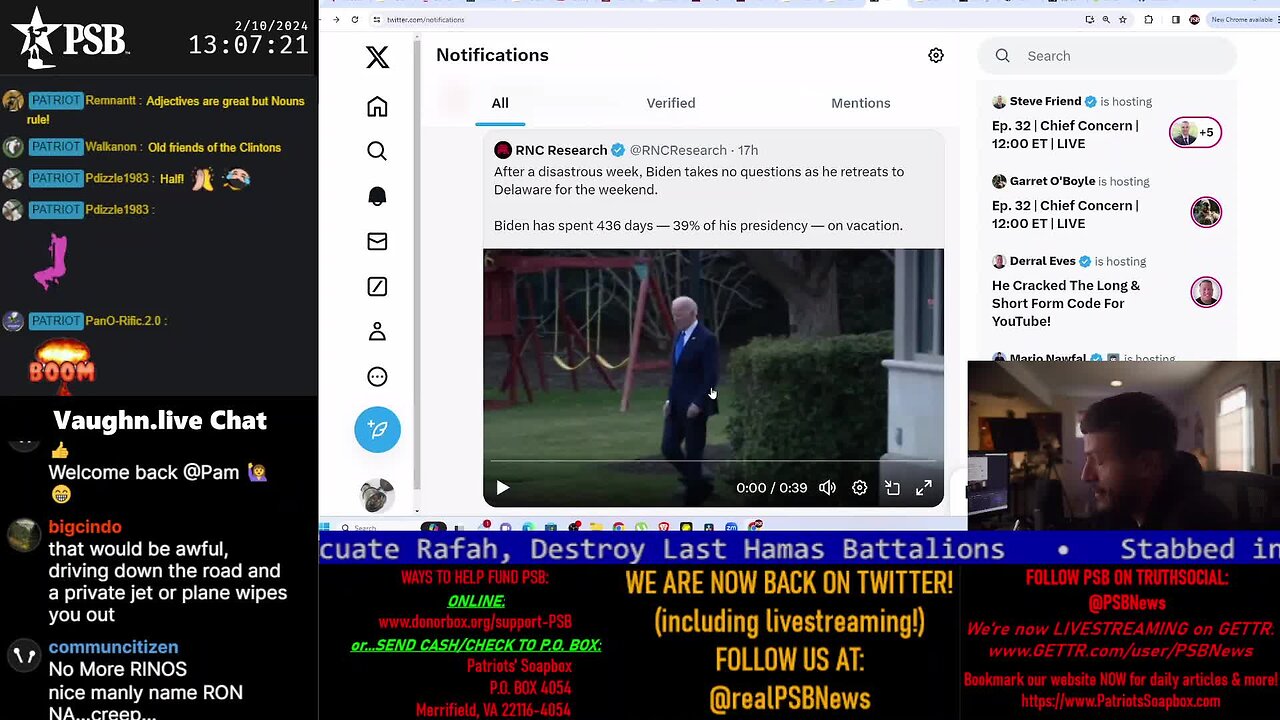
Task: Click the video progress bar
Action: click(713, 461)
